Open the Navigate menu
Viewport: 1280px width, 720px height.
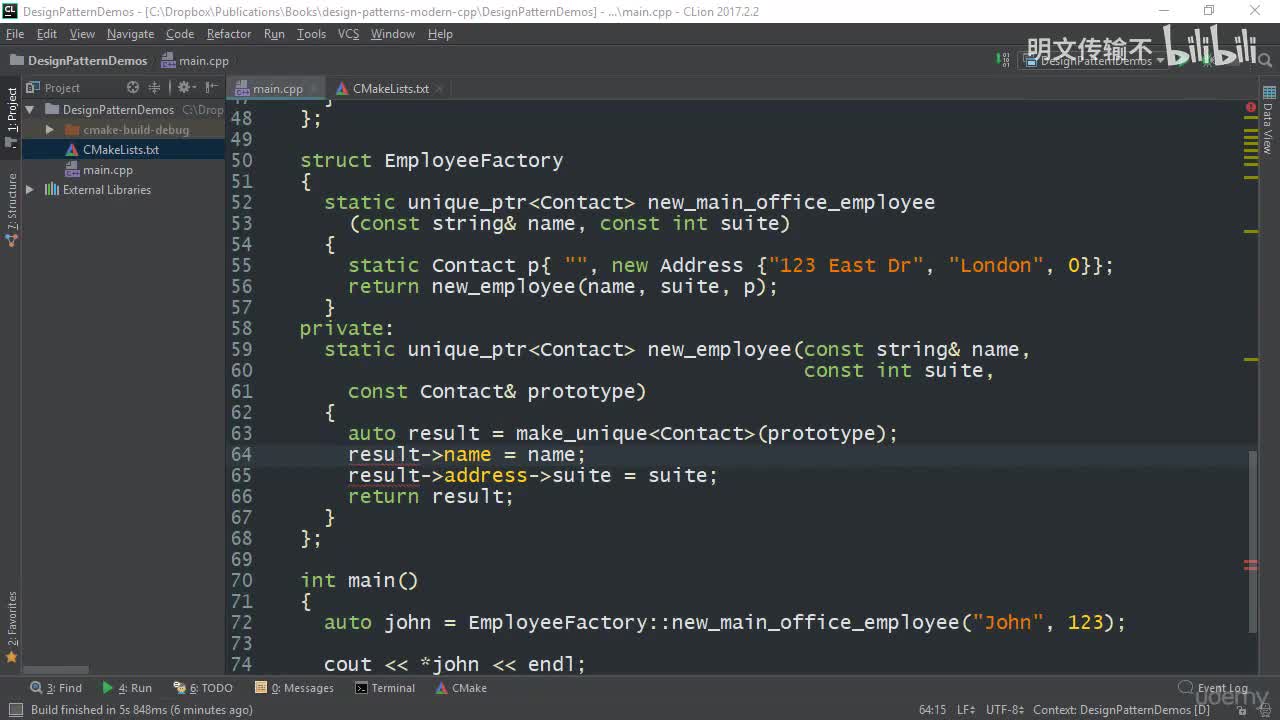130,34
